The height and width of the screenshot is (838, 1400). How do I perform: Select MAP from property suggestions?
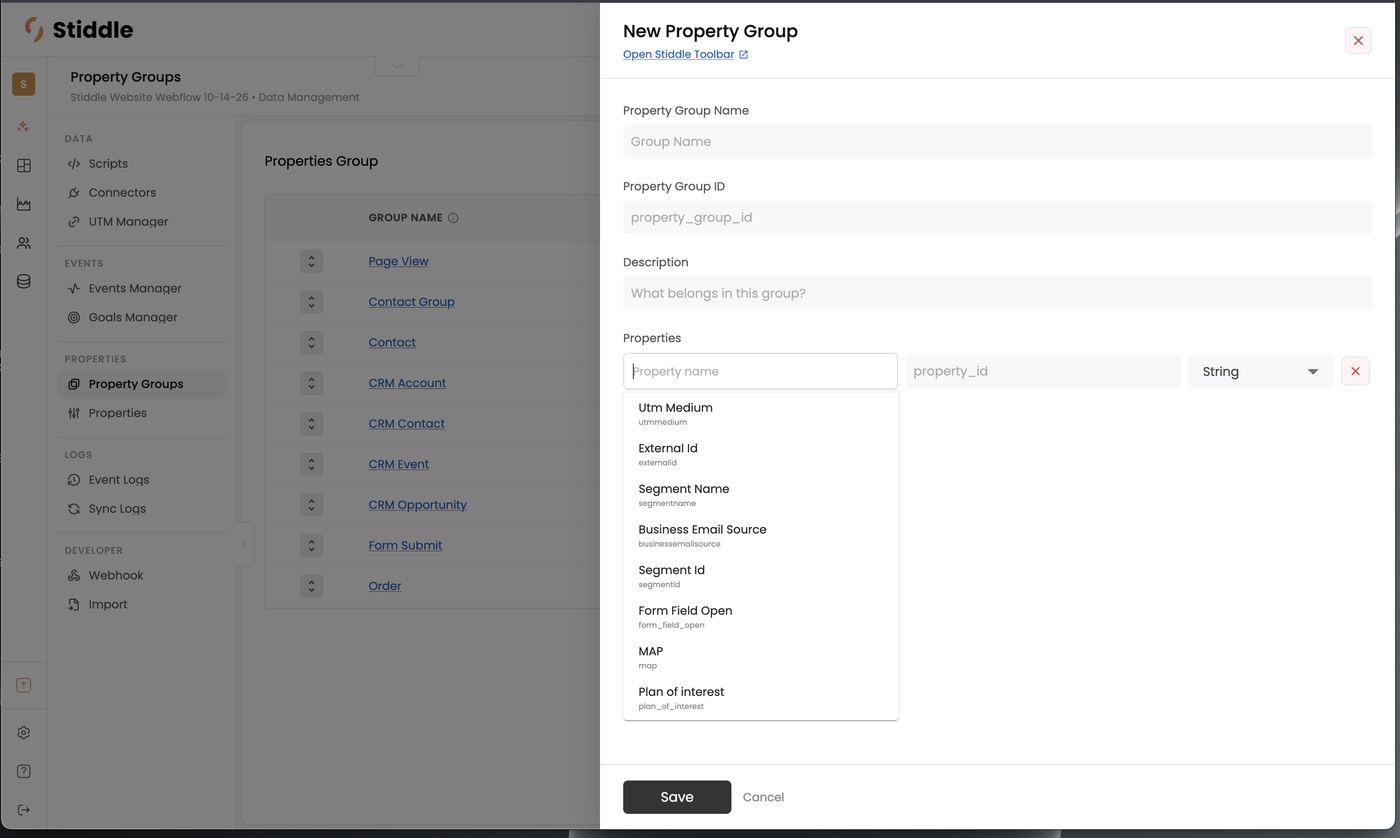(760, 657)
